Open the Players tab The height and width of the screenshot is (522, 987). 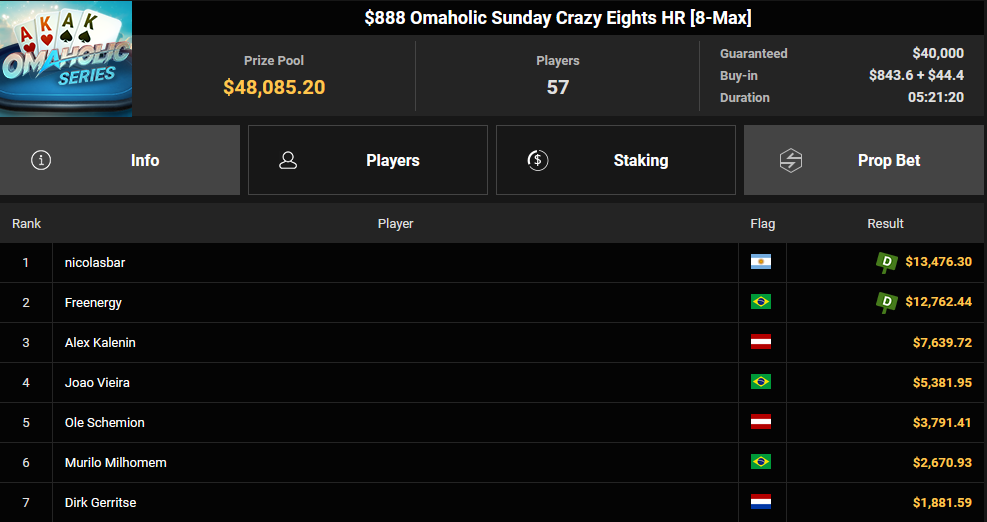coord(368,160)
